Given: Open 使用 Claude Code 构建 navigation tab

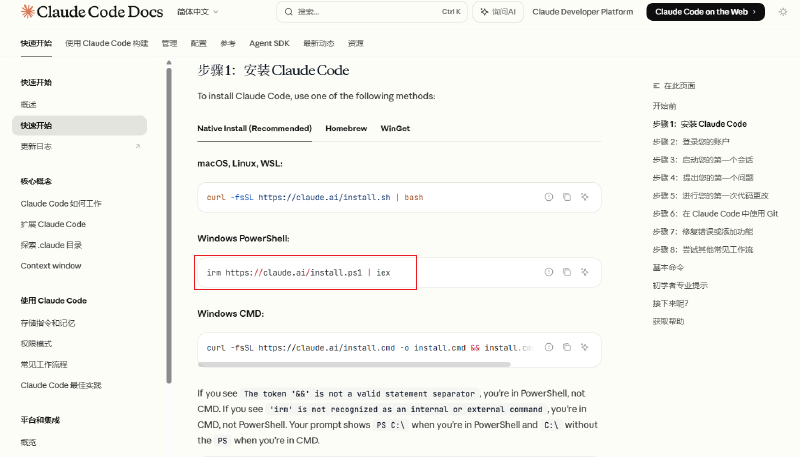Looking at the screenshot, I should [x=107, y=43].
